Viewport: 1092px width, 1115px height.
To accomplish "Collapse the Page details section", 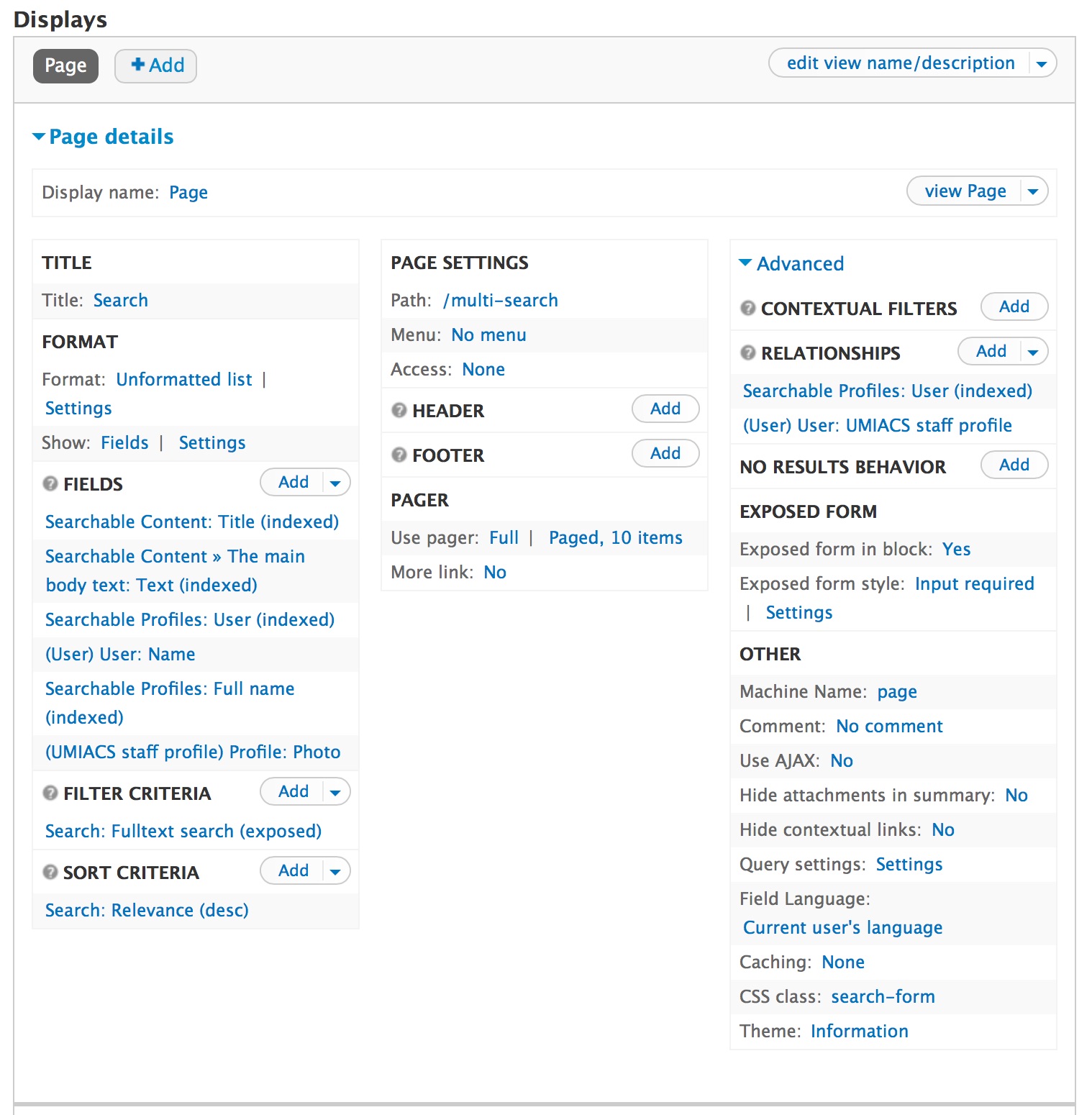I will 103,137.
